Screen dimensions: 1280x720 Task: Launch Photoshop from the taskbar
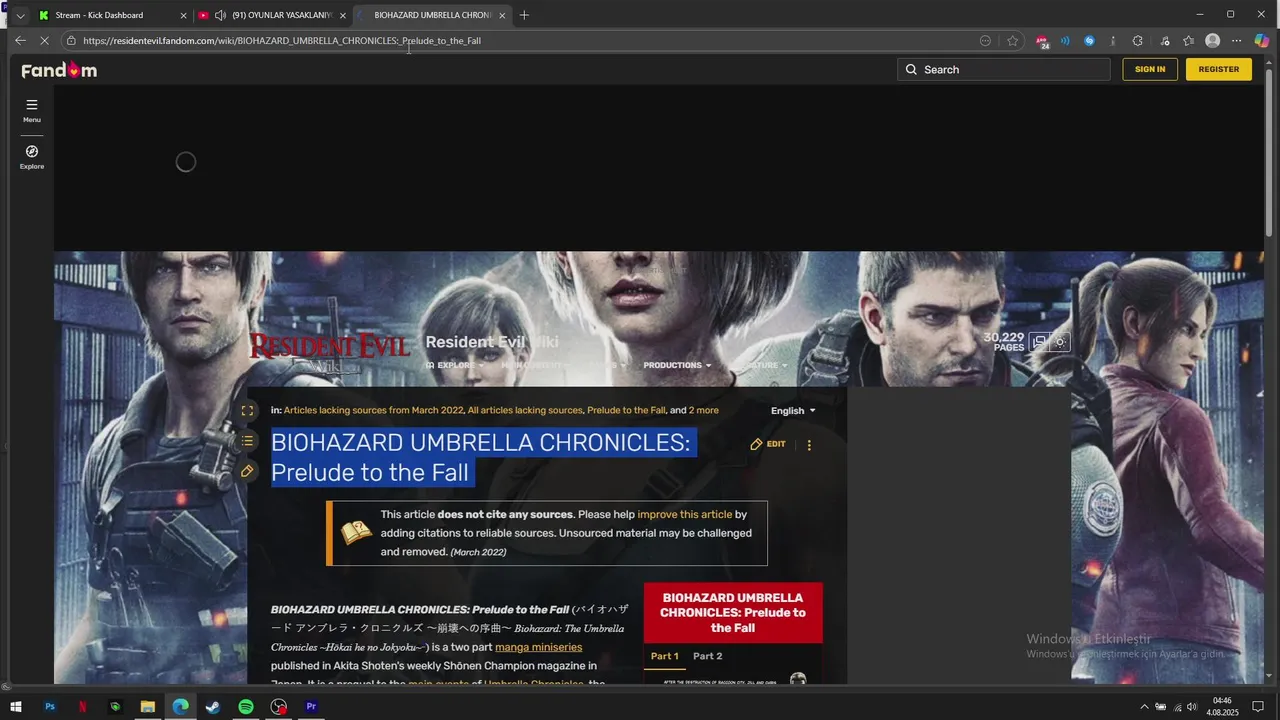tap(50, 707)
